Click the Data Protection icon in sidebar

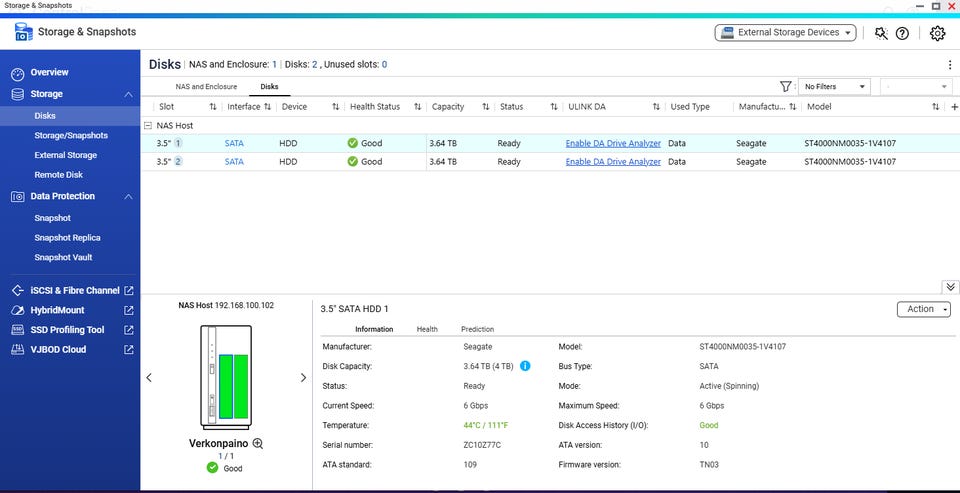click(18, 197)
